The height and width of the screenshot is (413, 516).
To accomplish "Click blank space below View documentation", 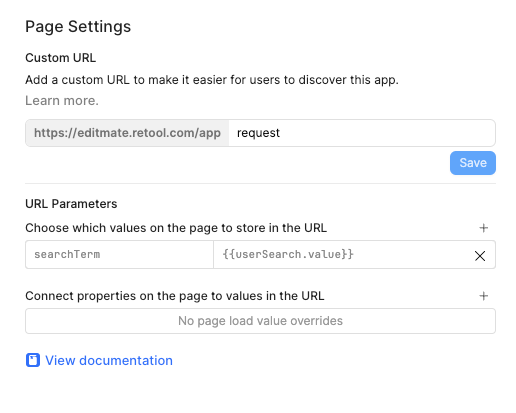I will 258,392.
